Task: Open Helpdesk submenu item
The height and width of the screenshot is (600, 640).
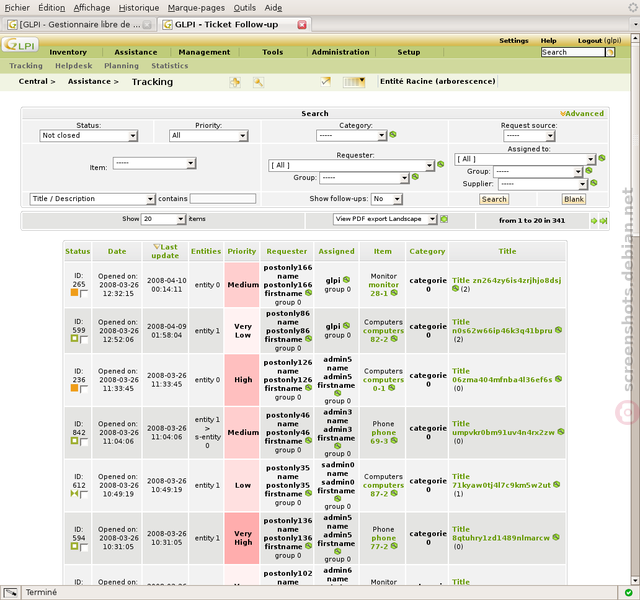Action: (73, 66)
